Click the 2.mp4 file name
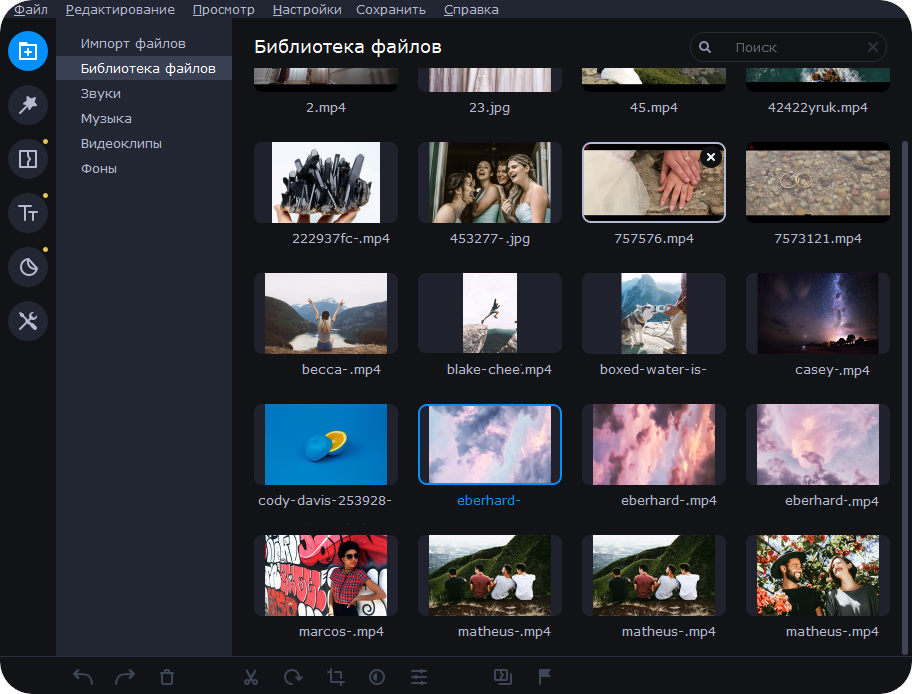This screenshot has width=912, height=694. (326, 108)
